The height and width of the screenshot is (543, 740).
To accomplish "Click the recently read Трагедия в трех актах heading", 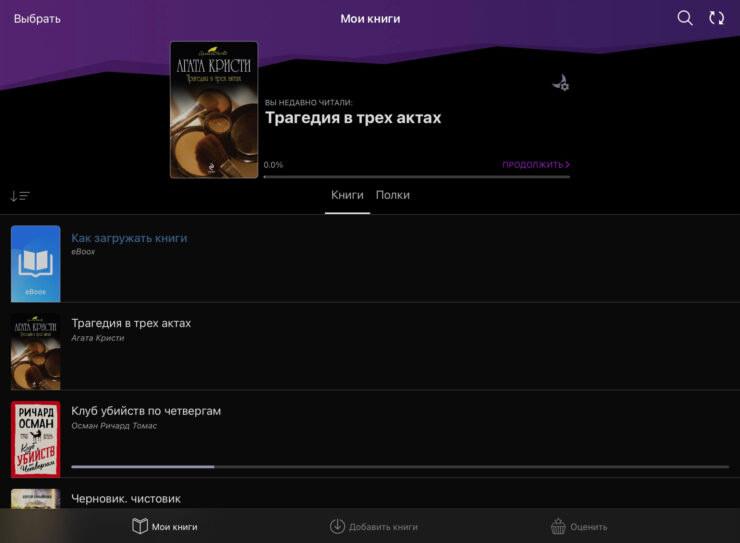I will coord(353,117).
